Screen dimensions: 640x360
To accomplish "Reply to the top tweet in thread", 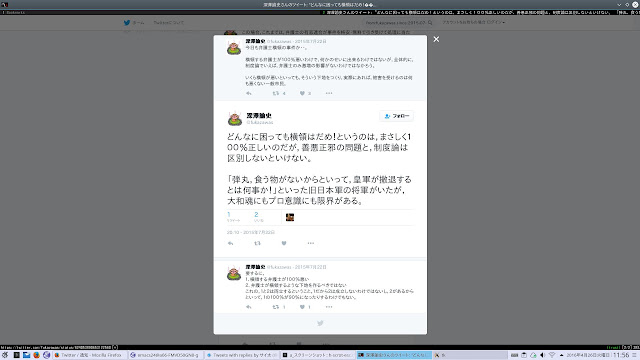I will click(249, 93).
